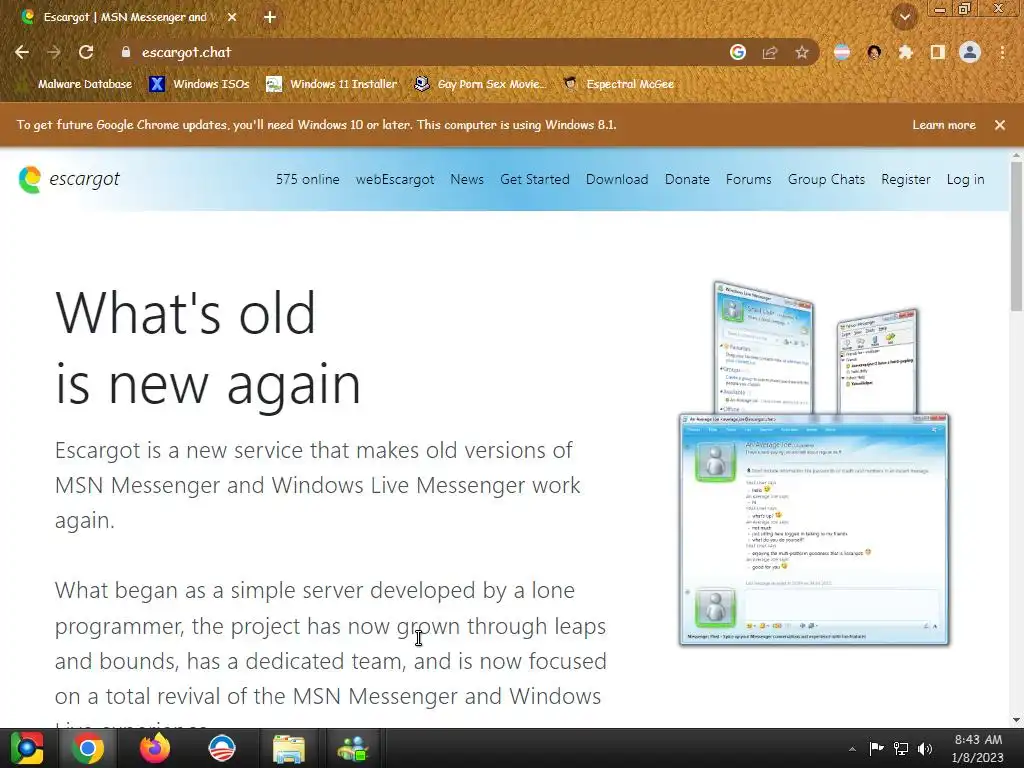Click the Chrome taskbar icon

click(x=88, y=748)
